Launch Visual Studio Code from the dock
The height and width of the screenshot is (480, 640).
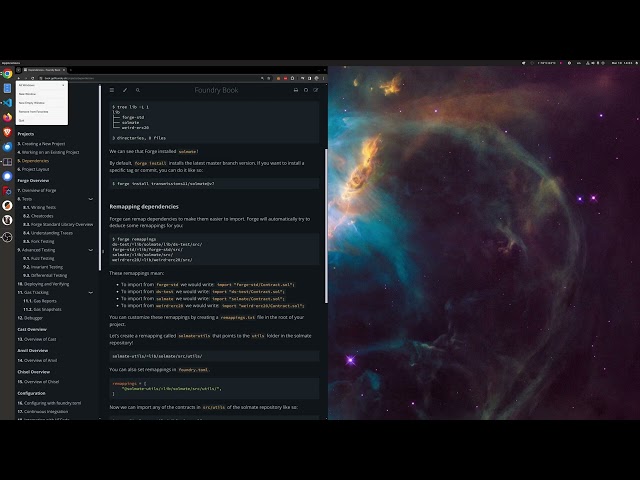pos(7,103)
